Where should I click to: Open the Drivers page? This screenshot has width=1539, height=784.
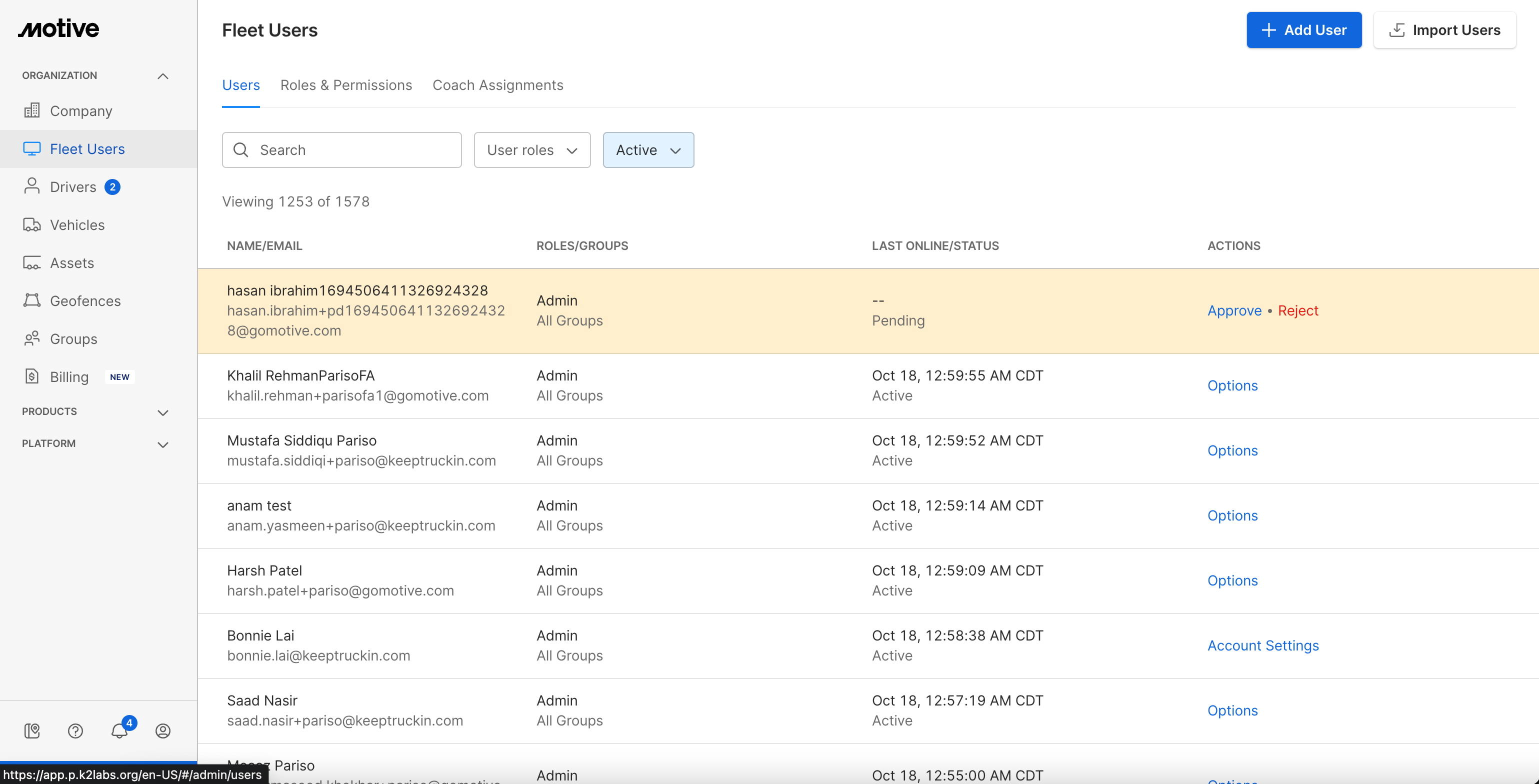click(x=73, y=187)
